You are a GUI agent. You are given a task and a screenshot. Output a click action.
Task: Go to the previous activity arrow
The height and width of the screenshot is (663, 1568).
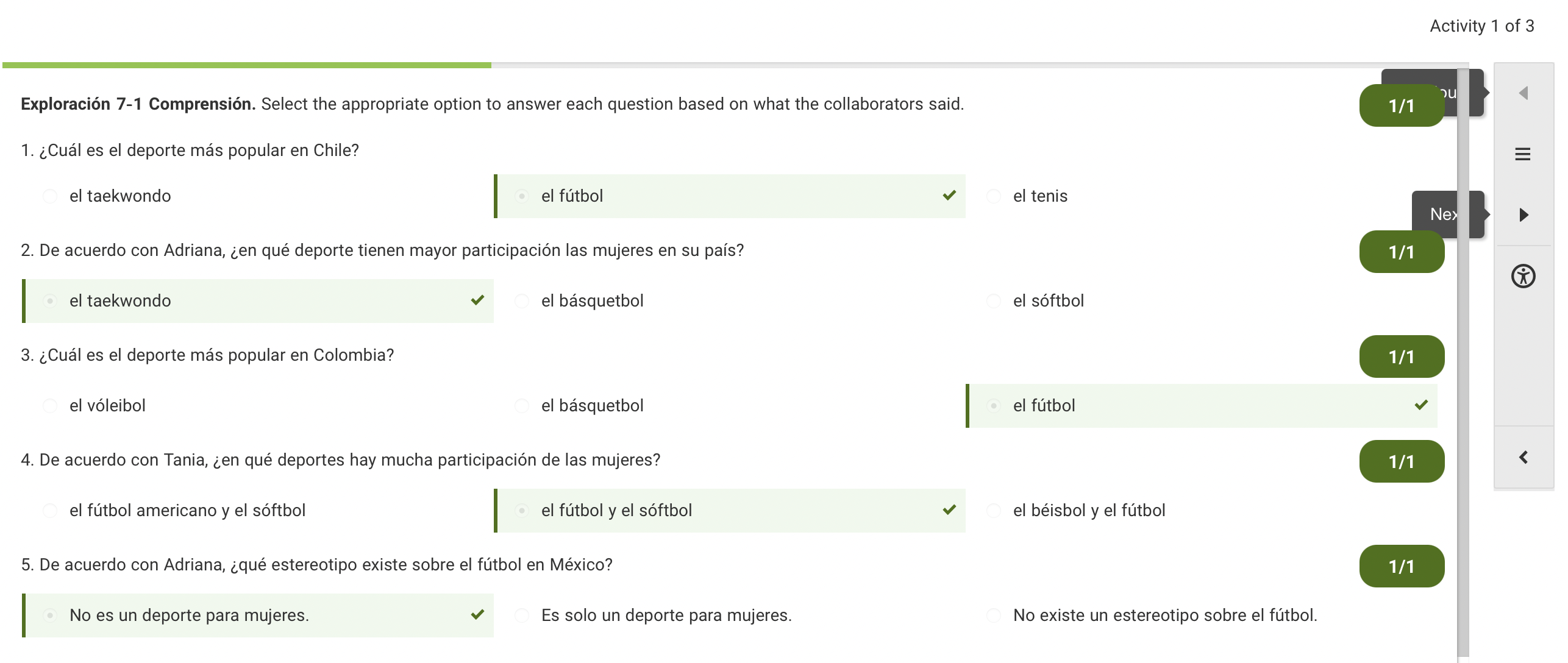point(1523,93)
